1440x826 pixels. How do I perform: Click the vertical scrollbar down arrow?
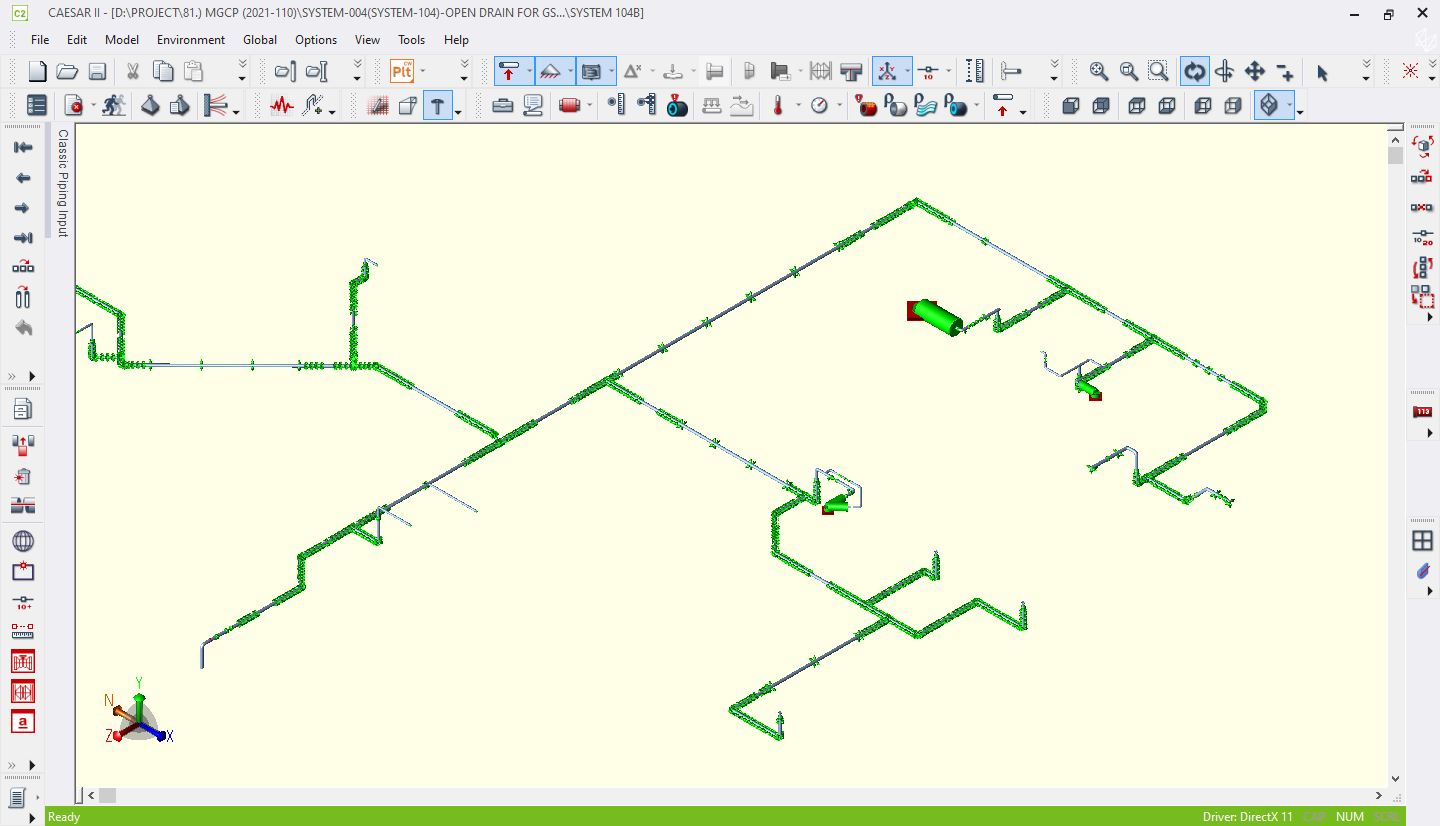(x=1396, y=779)
